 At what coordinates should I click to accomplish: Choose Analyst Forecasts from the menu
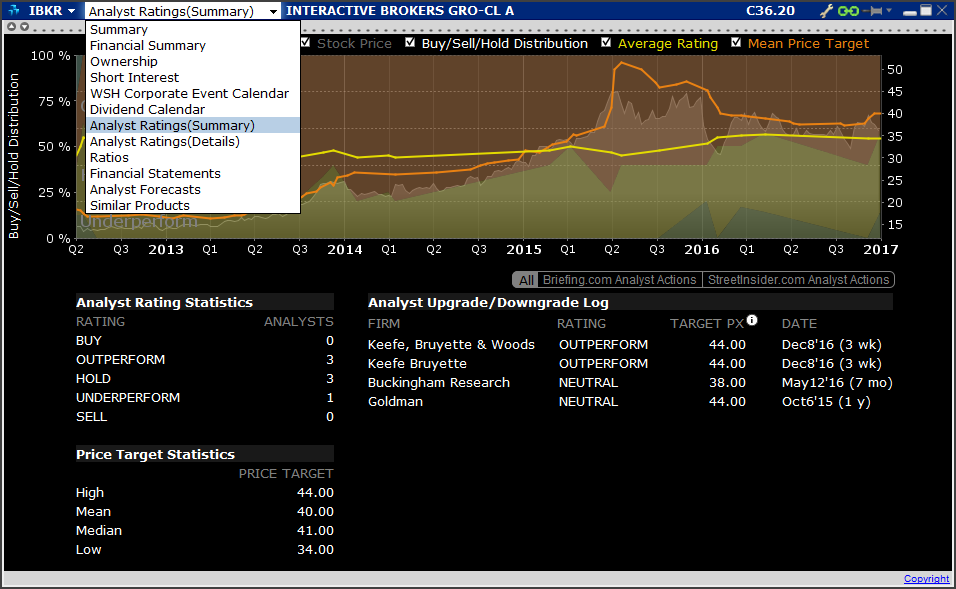point(145,189)
